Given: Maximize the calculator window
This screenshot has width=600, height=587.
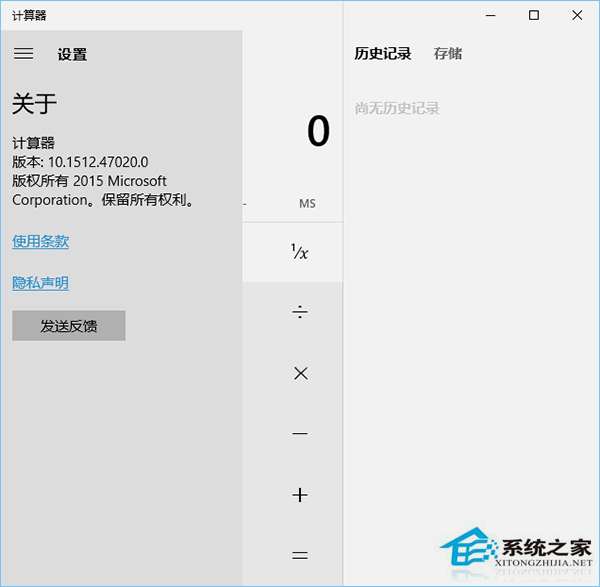Looking at the screenshot, I should pos(534,15).
